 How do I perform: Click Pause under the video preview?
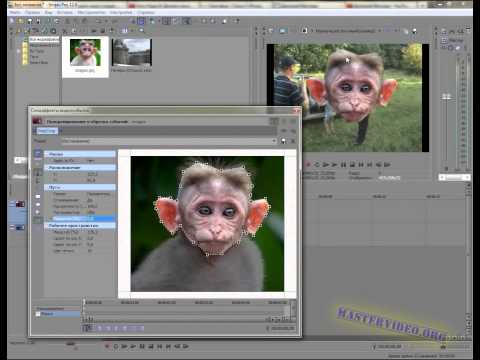(343, 164)
